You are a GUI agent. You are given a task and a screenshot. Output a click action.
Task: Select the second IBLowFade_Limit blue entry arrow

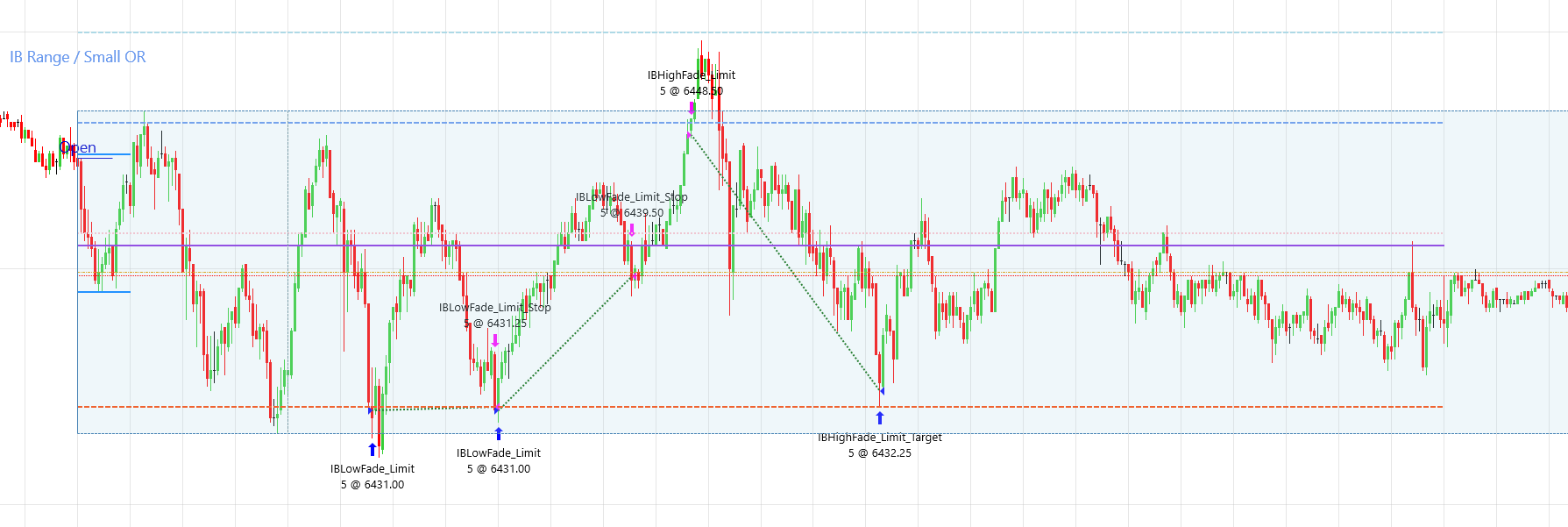pyautogui.click(x=499, y=433)
